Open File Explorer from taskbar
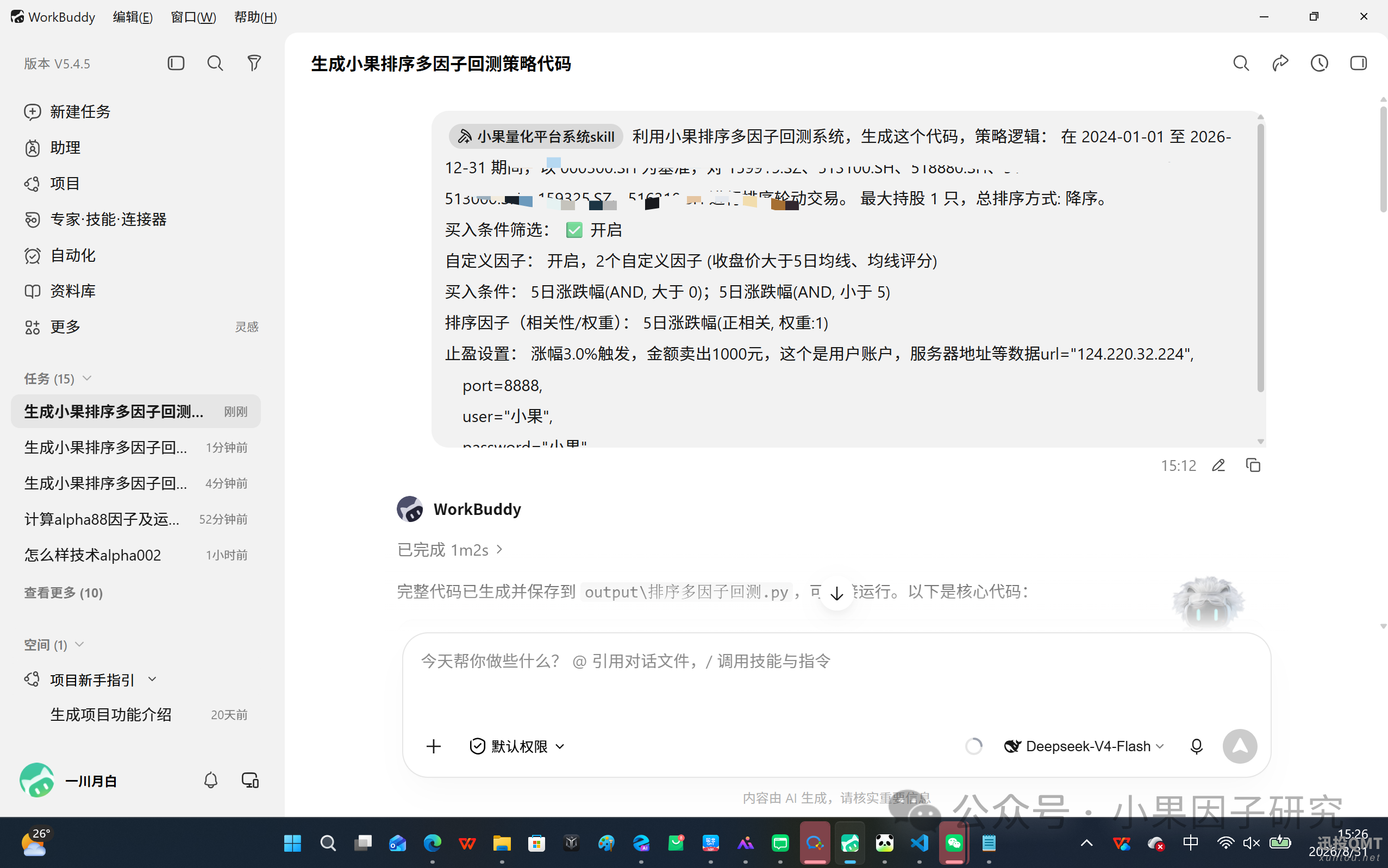Screen dimensions: 1388x868 coord(501,842)
